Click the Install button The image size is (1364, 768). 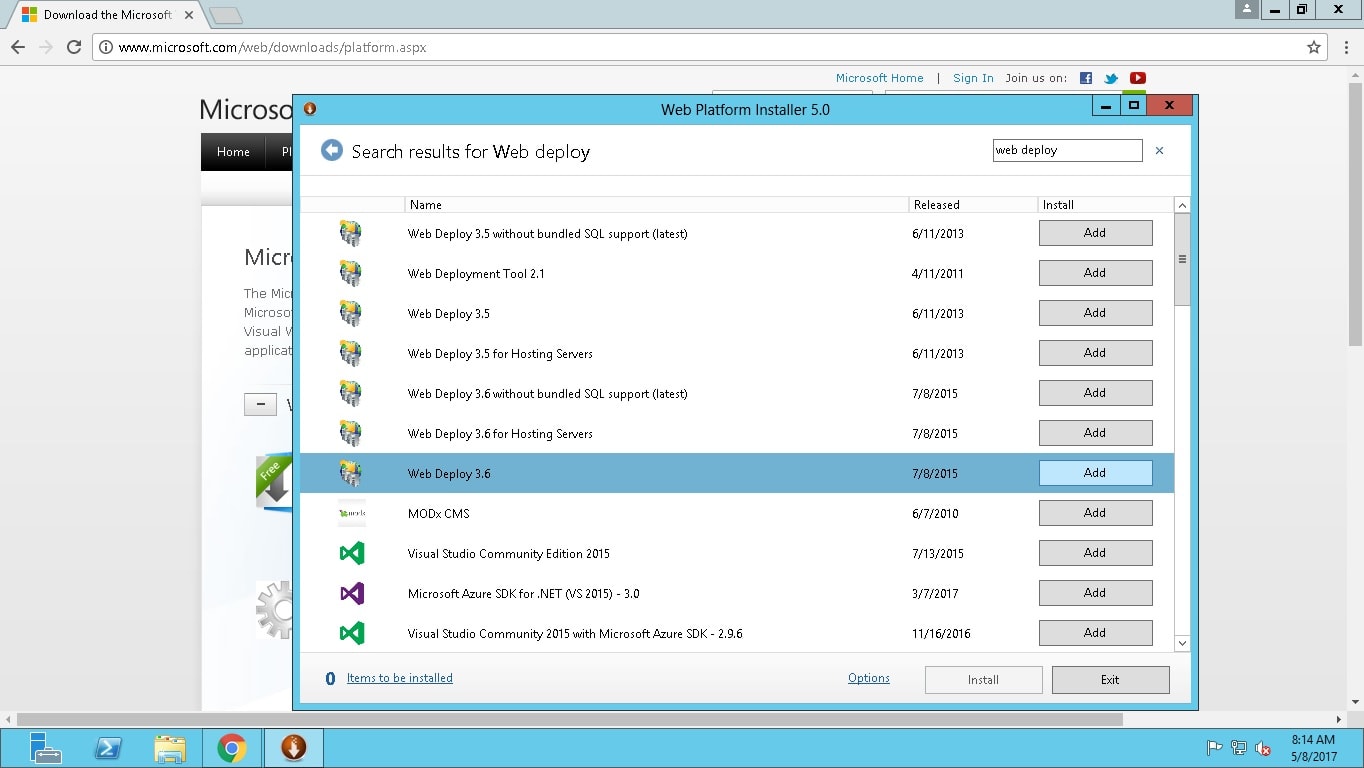tap(983, 680)
